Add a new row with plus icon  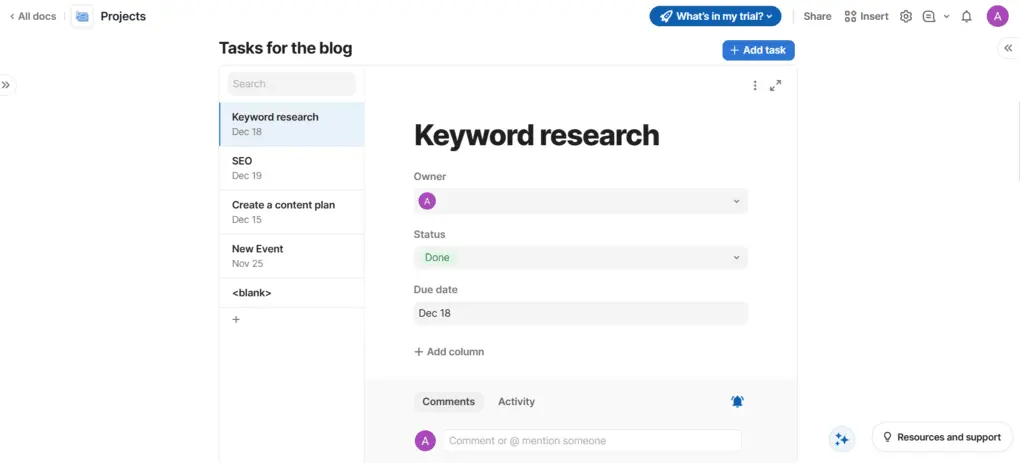pos(236,319)
